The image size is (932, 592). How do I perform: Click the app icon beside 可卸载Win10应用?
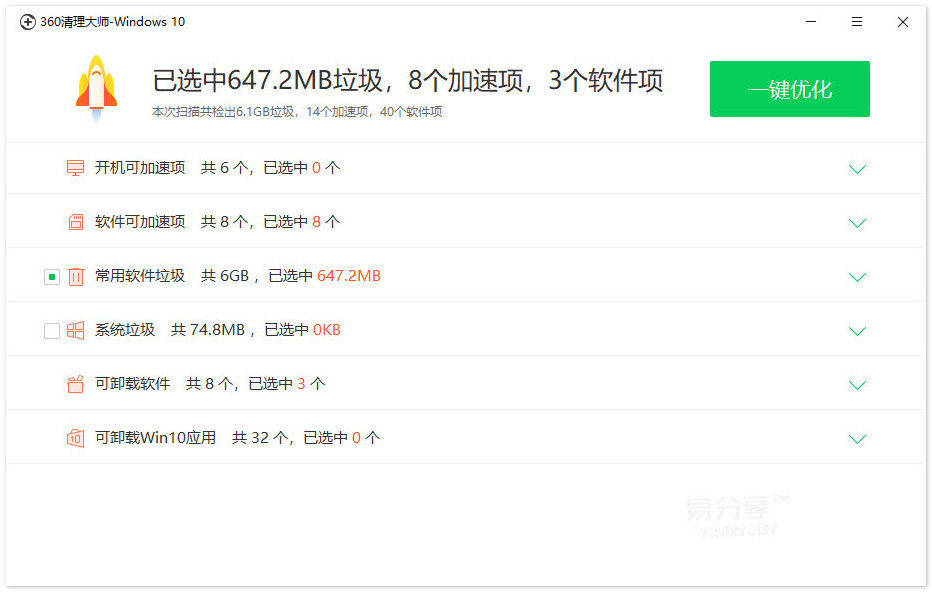pos(75,438)
